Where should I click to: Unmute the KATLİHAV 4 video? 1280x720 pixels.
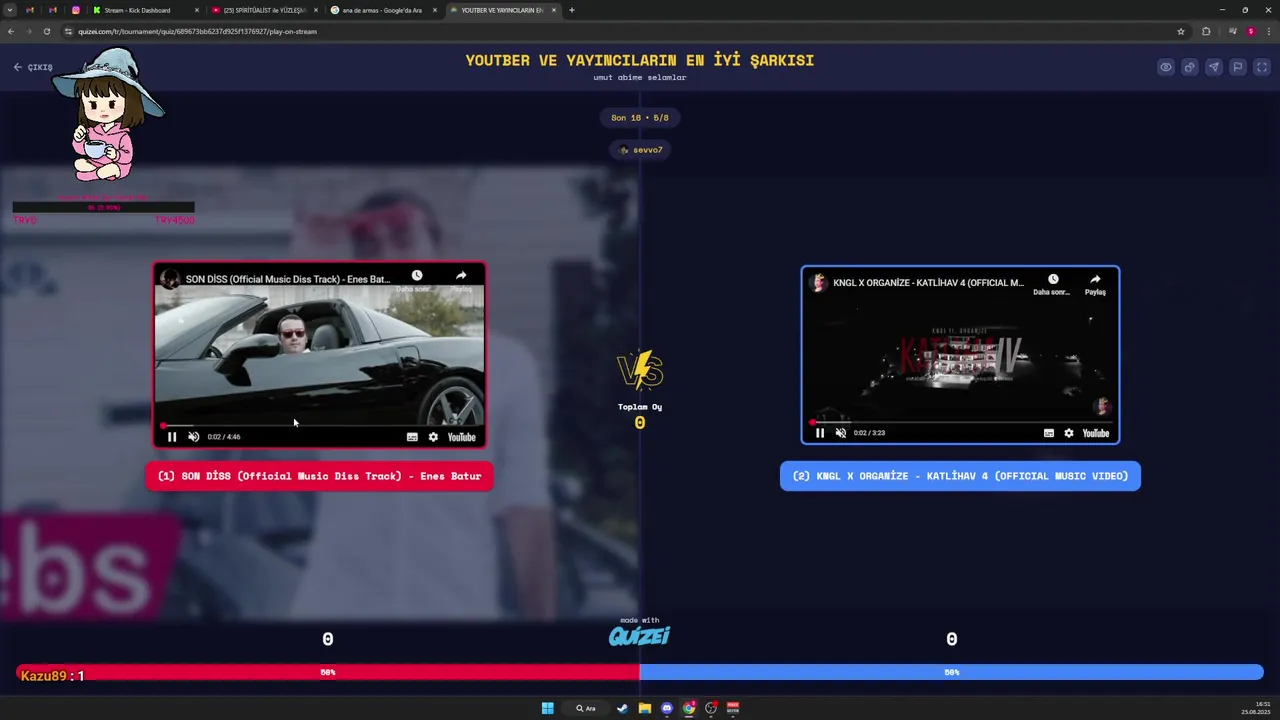[841, 433]
